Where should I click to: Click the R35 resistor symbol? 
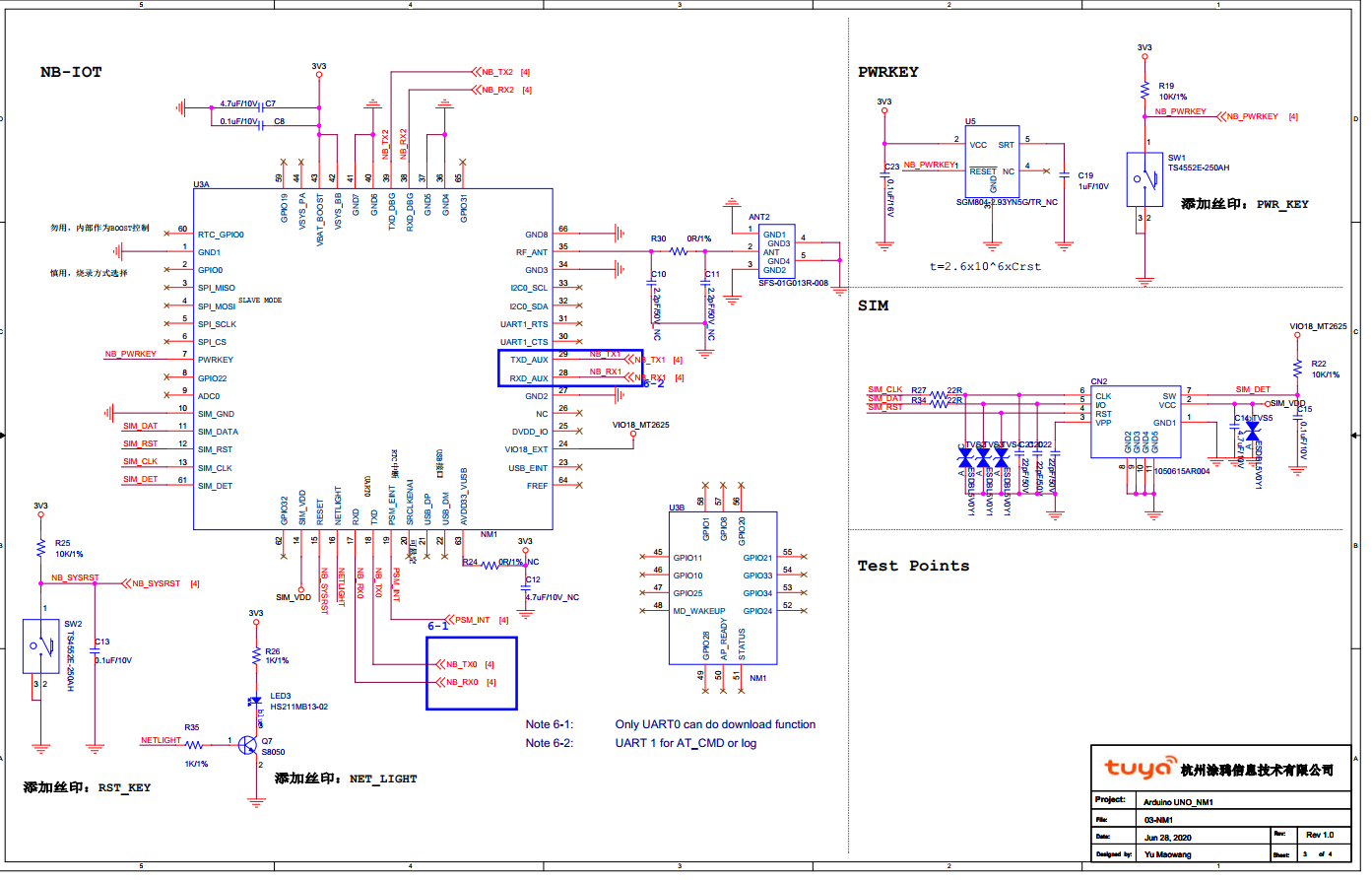(194, 745)
